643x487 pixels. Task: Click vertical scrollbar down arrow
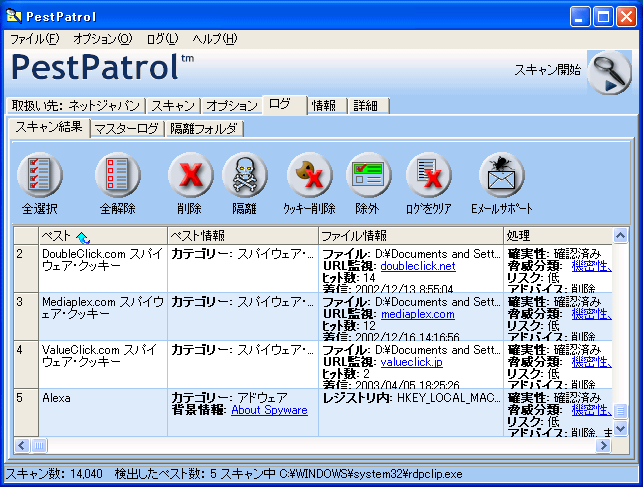point(620,429)
